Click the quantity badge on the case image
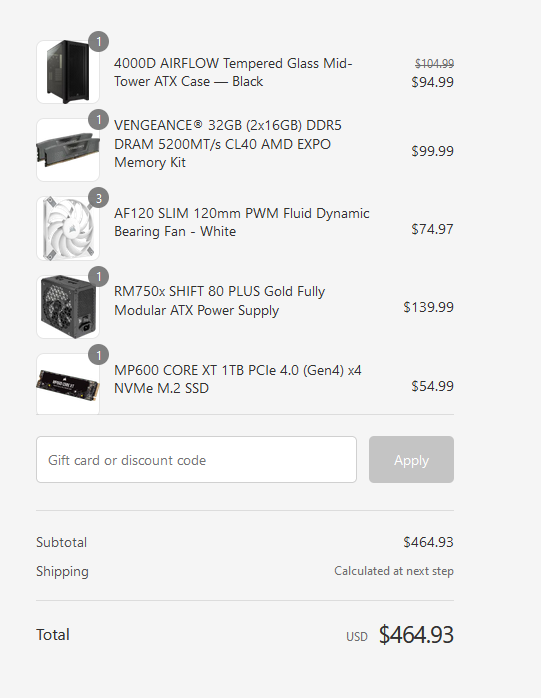This screenshot has width=541, height=698. click(x=98, y=42)
